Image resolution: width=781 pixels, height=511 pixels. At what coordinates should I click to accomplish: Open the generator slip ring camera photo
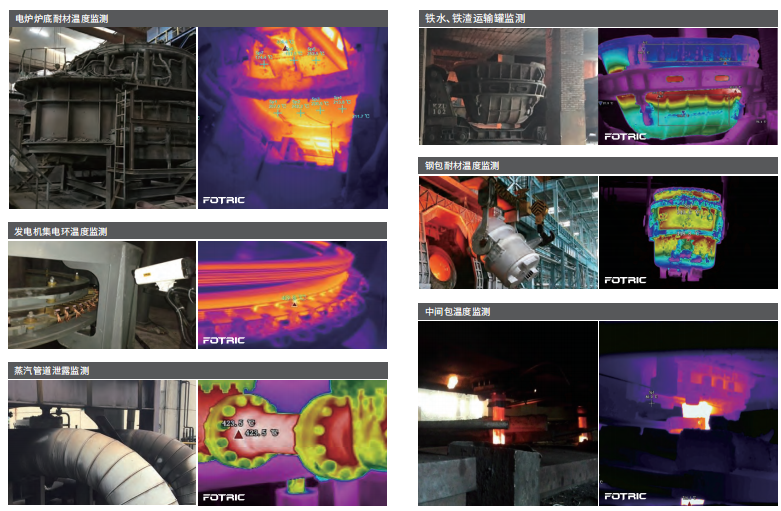pos(102,295)
